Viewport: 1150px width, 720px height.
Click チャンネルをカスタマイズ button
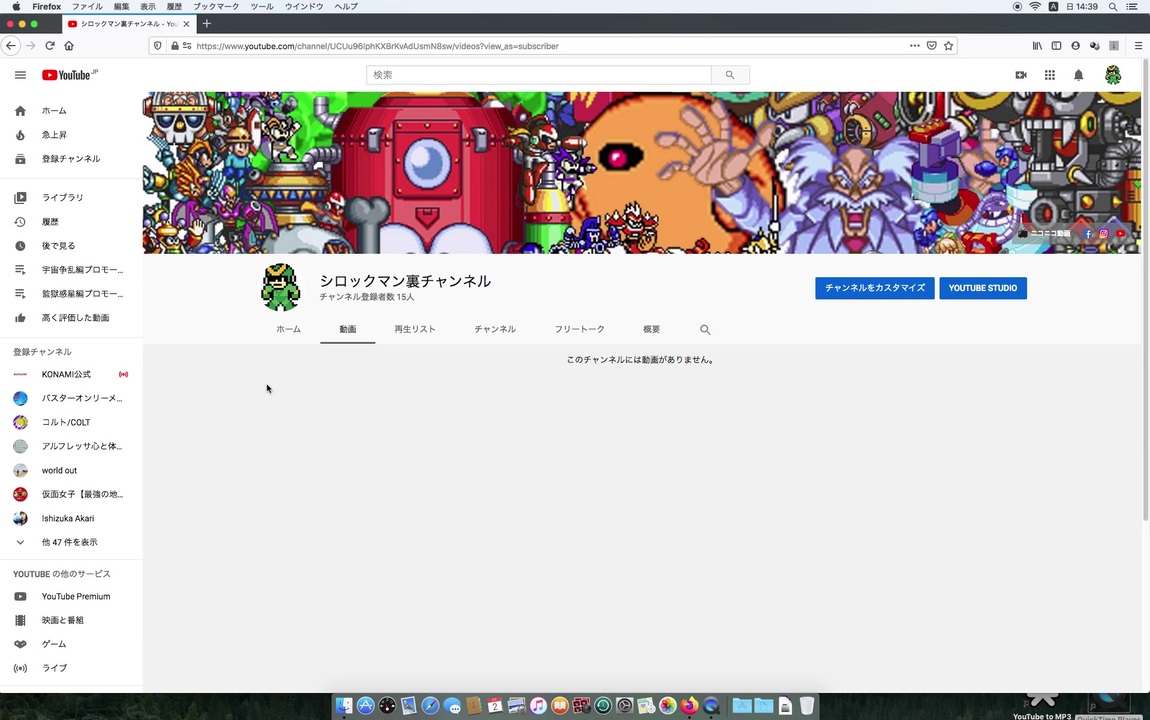coord(875,288)
